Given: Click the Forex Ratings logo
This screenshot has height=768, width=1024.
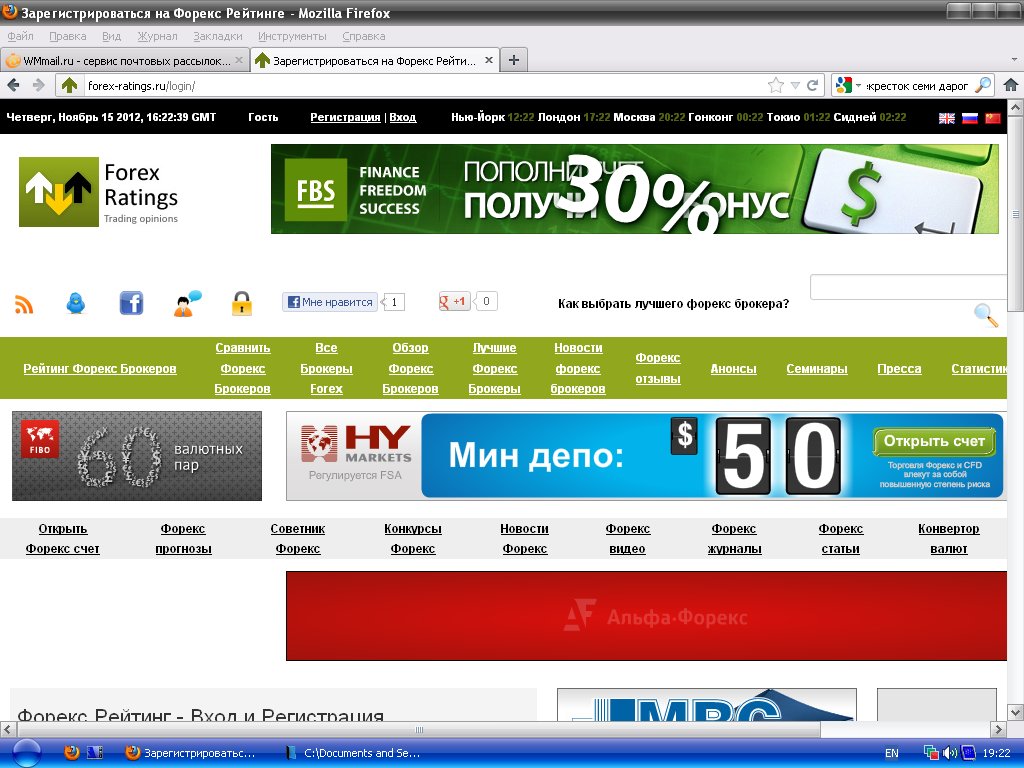Looking at the screenshot, I should tap(99, 192).
